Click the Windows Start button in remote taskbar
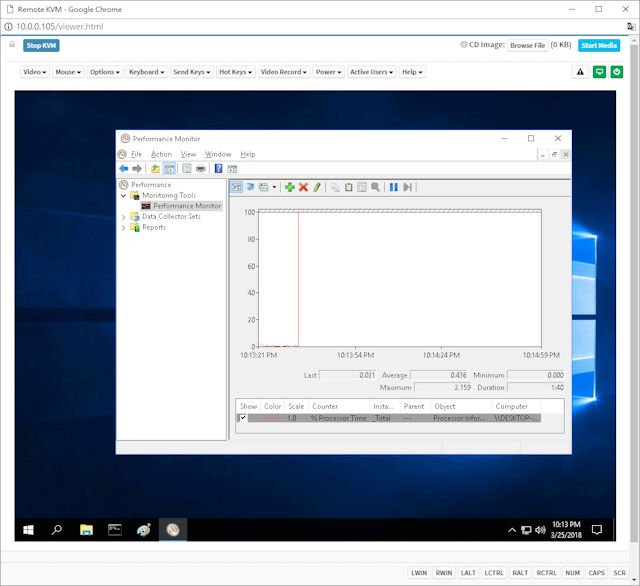Screen dimensions: 640x586 click(x=29, y=530)
